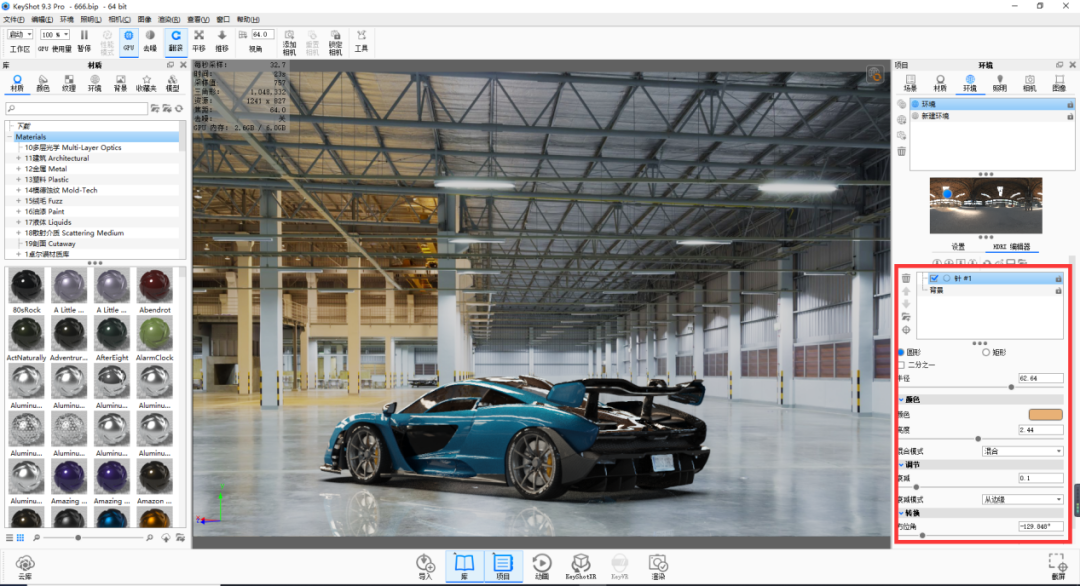Click the 半径 (radius) slider handle

click(1011, 387)
